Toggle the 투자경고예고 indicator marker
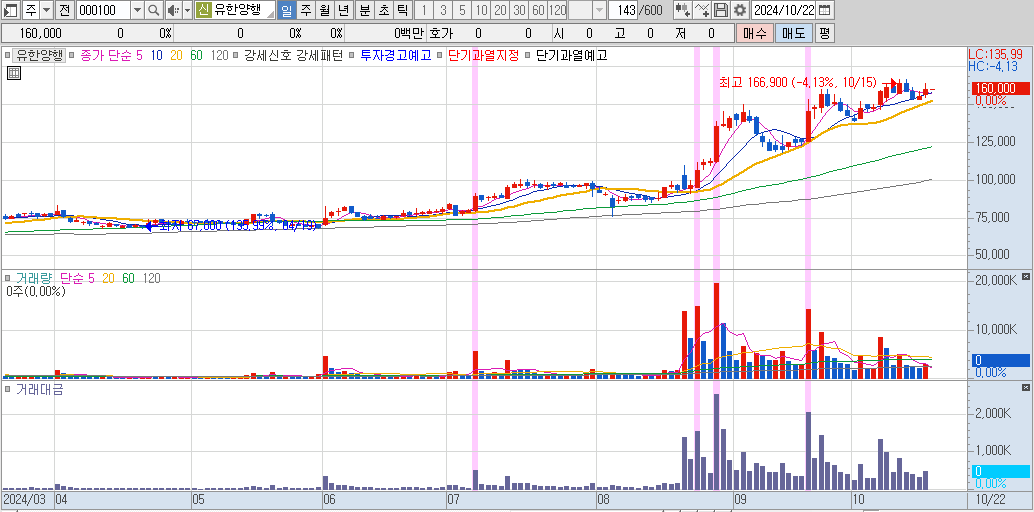This screenshot has height=512, width=1034. [353, 55]
